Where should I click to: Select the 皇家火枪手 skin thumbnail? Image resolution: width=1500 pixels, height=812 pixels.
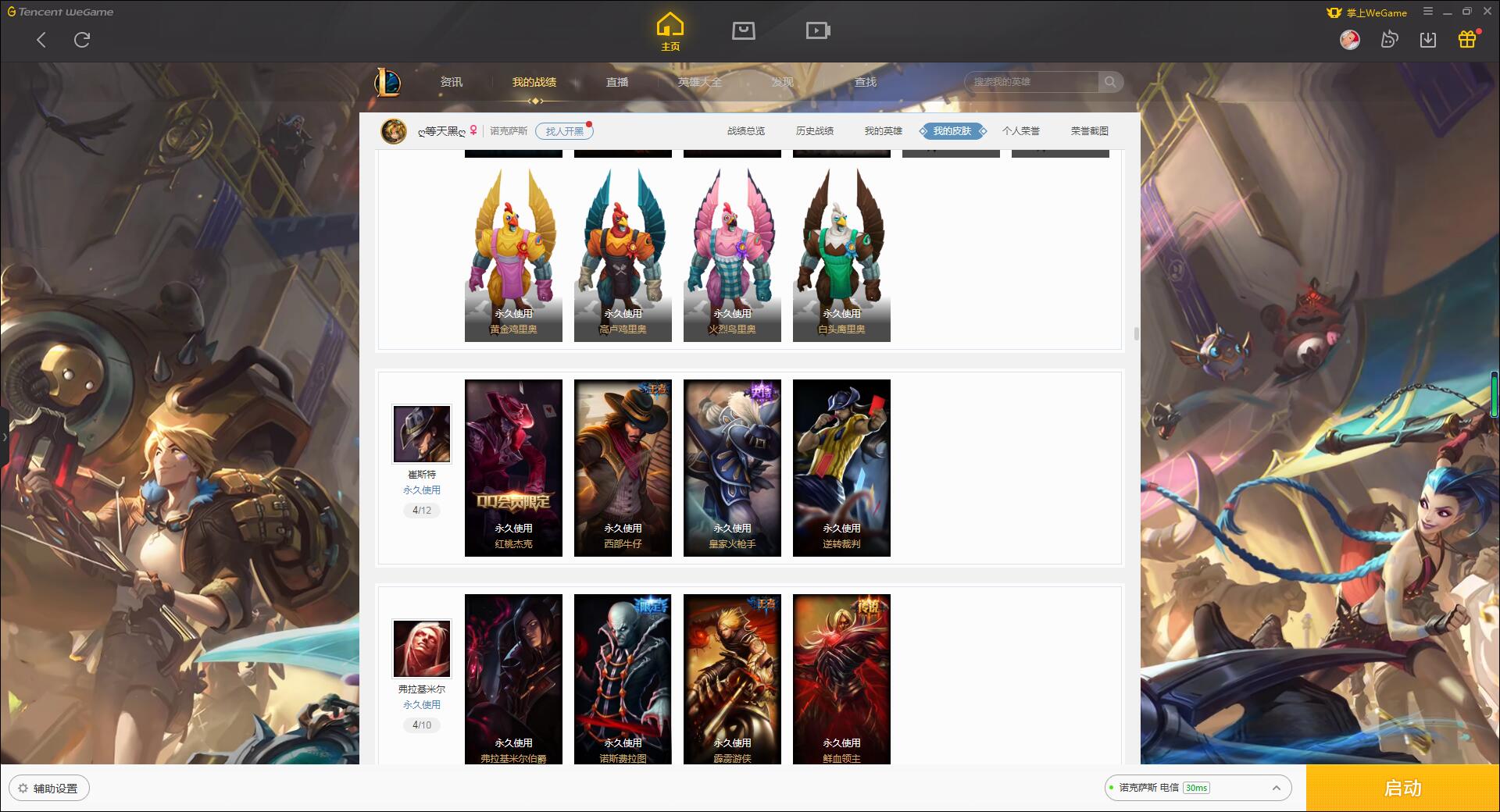[732, 468]
